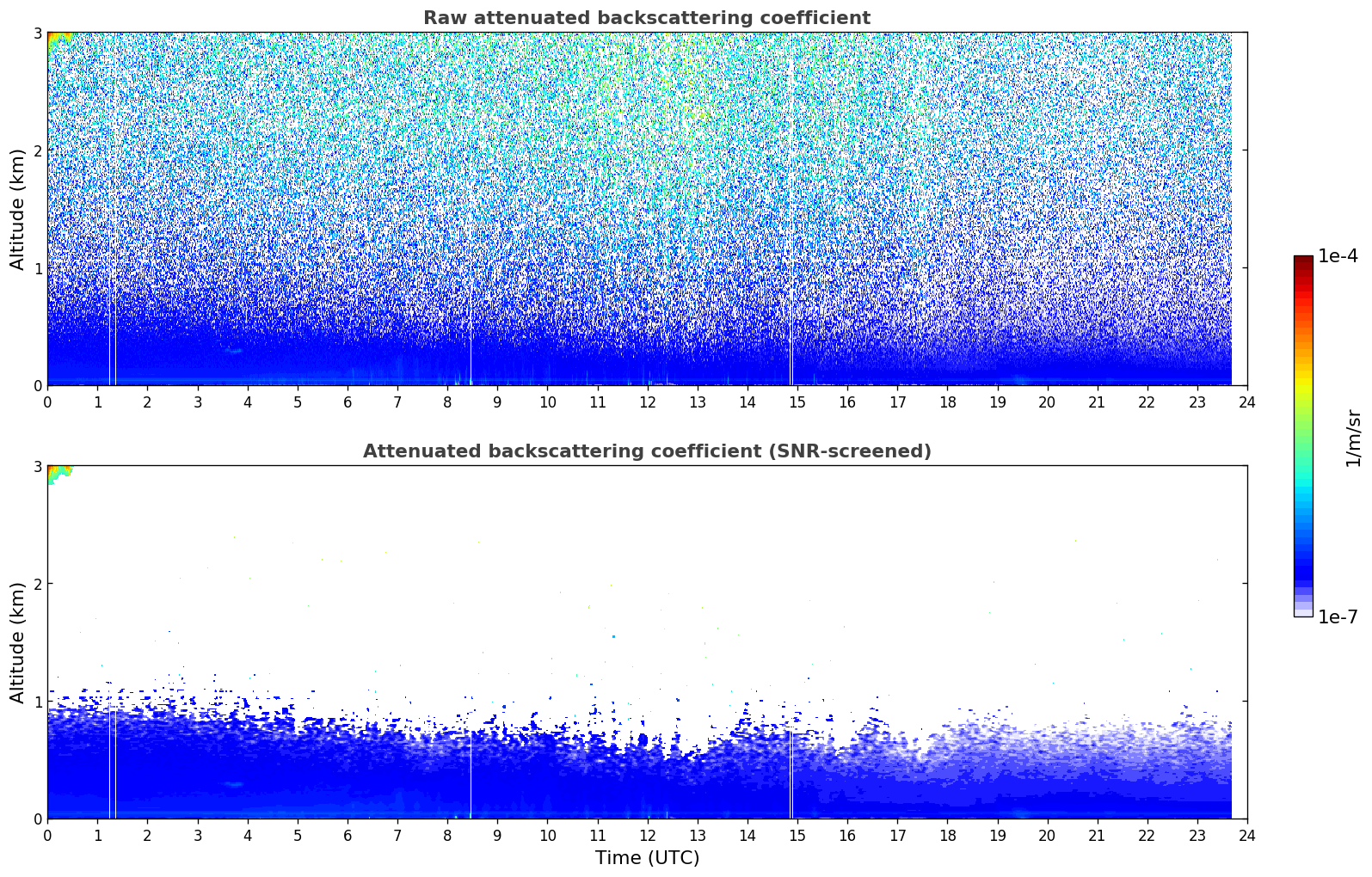Click hour tick "18" under the SNR-screened plot
The image size is (1372, 877).
click(x=947, y=835)
